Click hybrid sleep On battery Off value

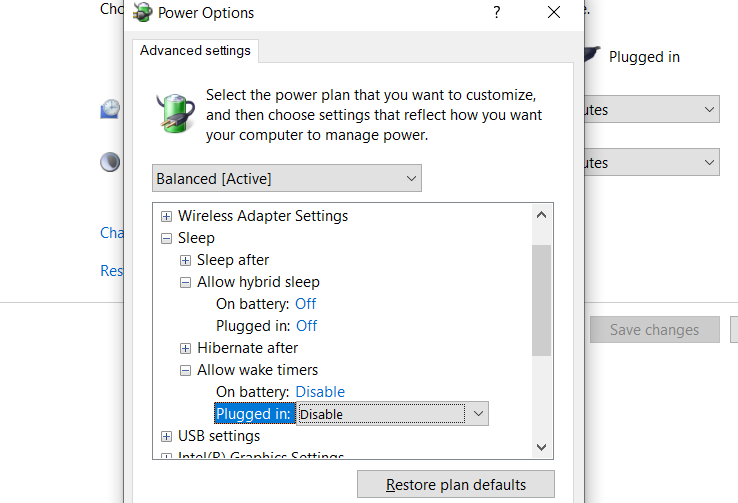tap(305, 304)
